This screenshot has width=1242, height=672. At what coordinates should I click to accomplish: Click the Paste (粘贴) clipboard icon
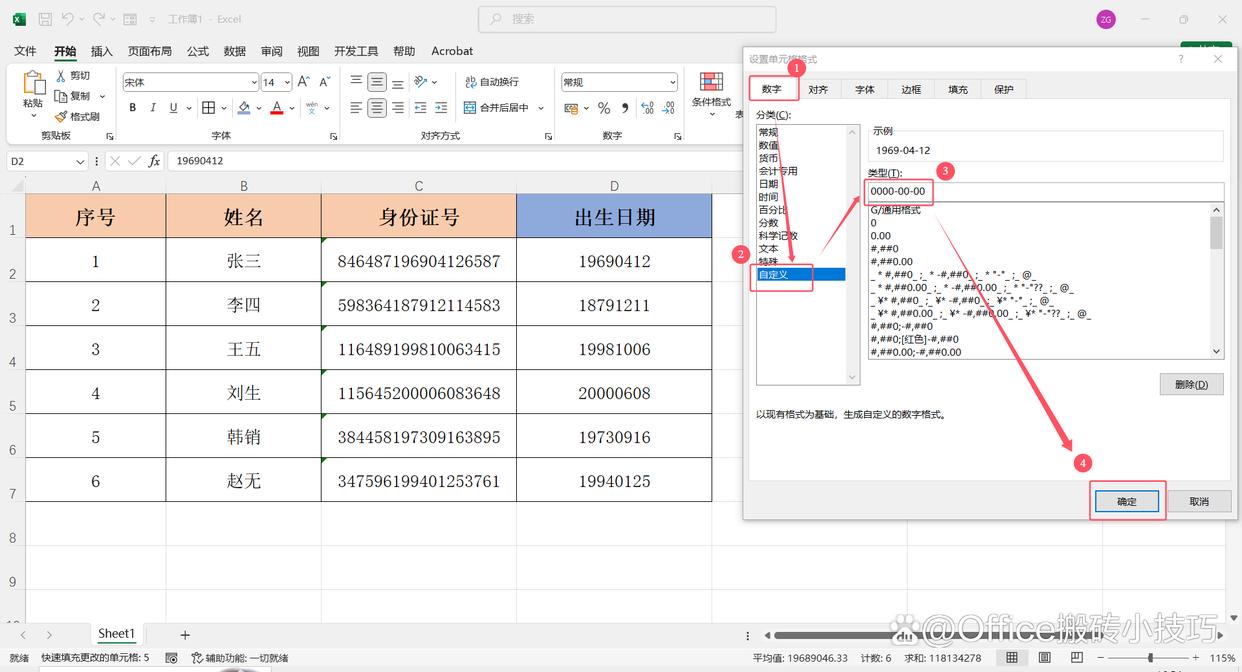tap(34, 83)
